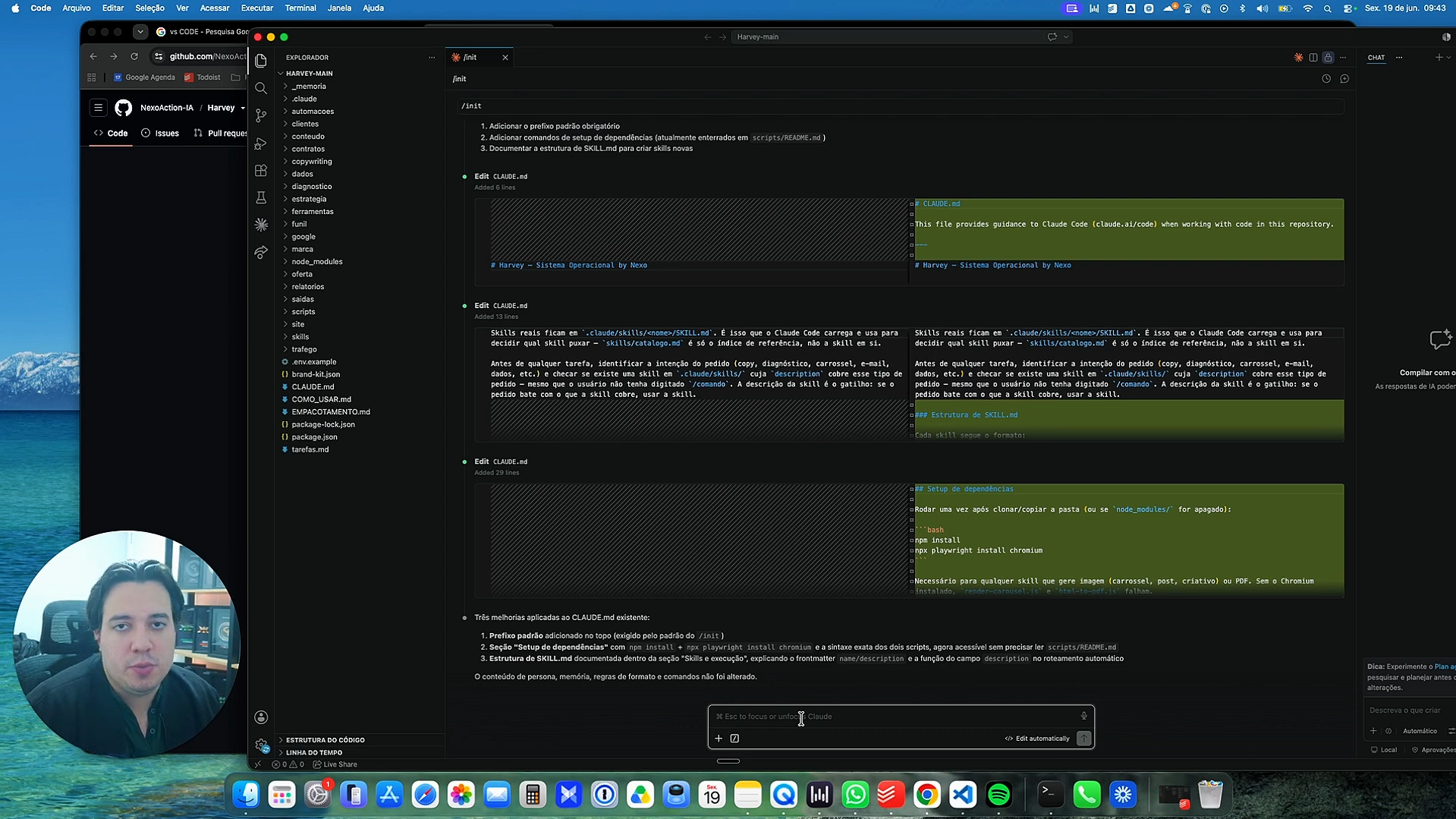
Task: Open the Seleção menu
Action: 149,8
